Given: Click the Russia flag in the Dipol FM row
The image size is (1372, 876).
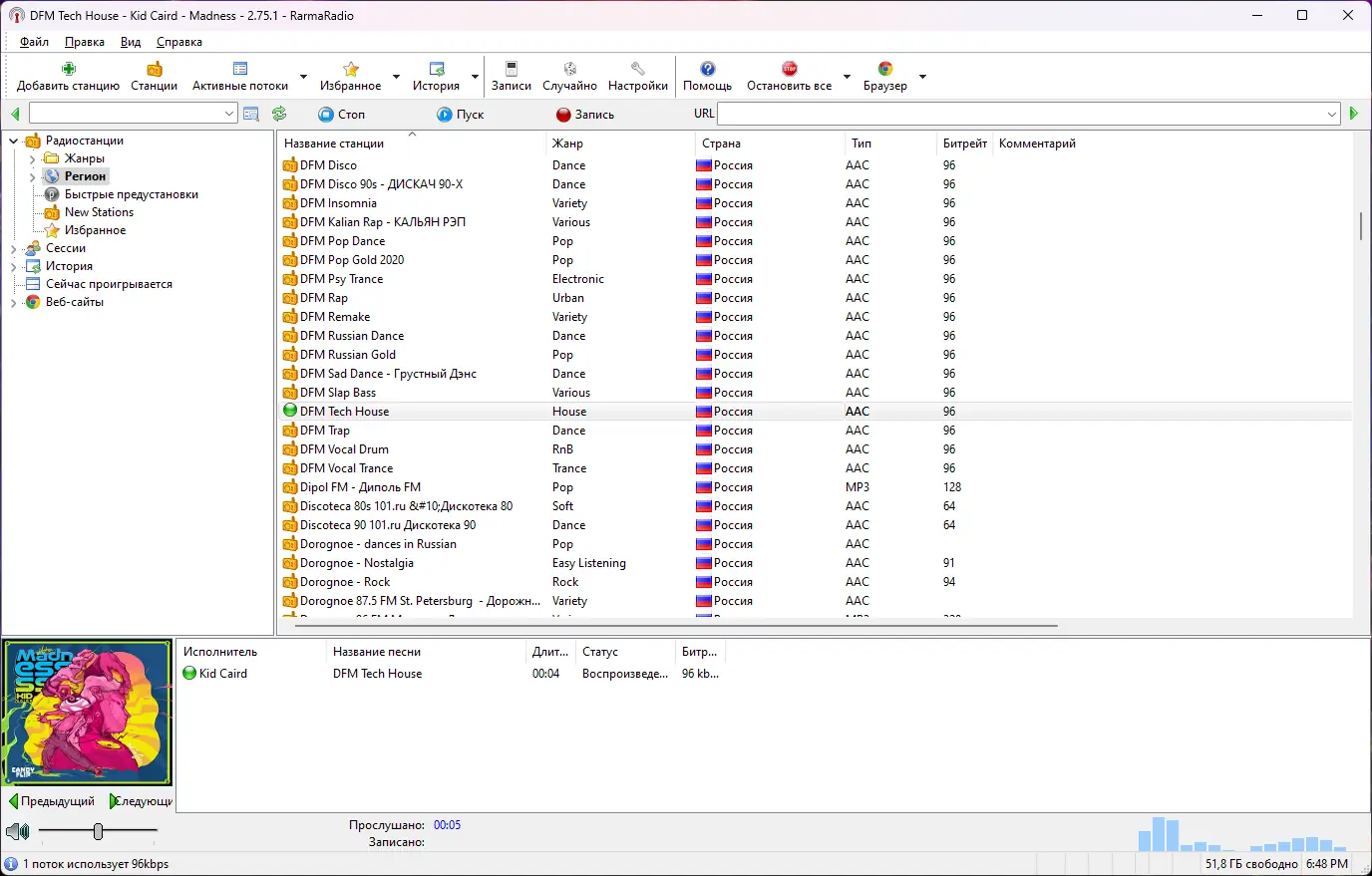Looking at the screenshot, I should pos(704,487).
